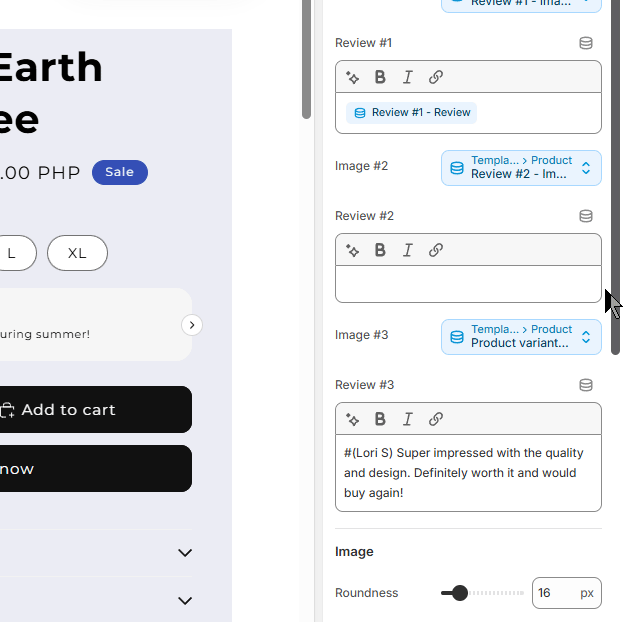Viewport: 623px width, 622px height.
Task: Expand second collapsible row chevron in preview
Action: click(185, 600)
